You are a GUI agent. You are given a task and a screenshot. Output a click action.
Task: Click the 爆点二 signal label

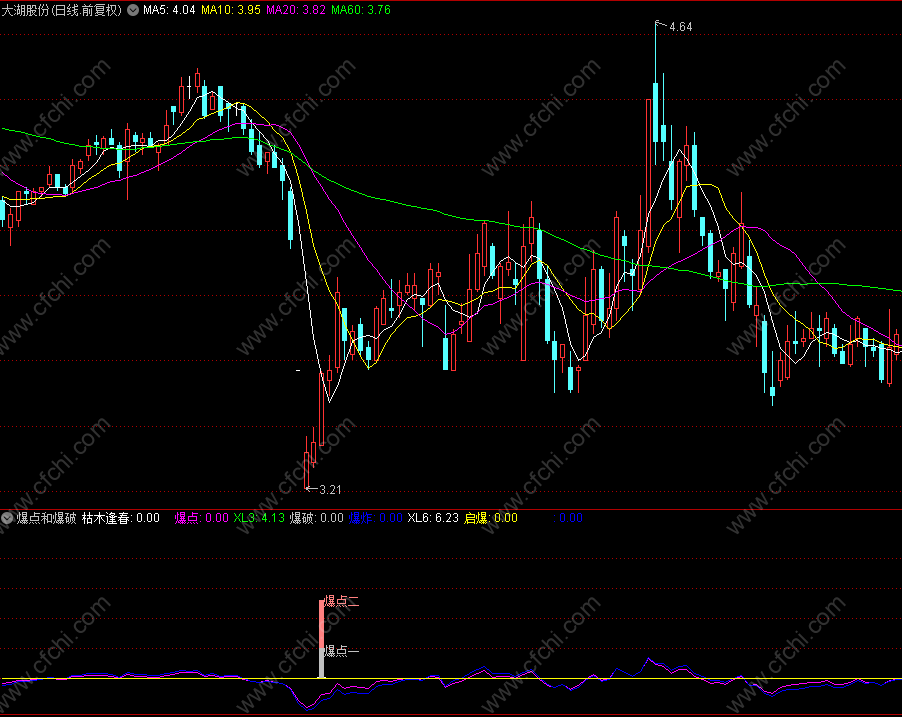coord(342,601)
